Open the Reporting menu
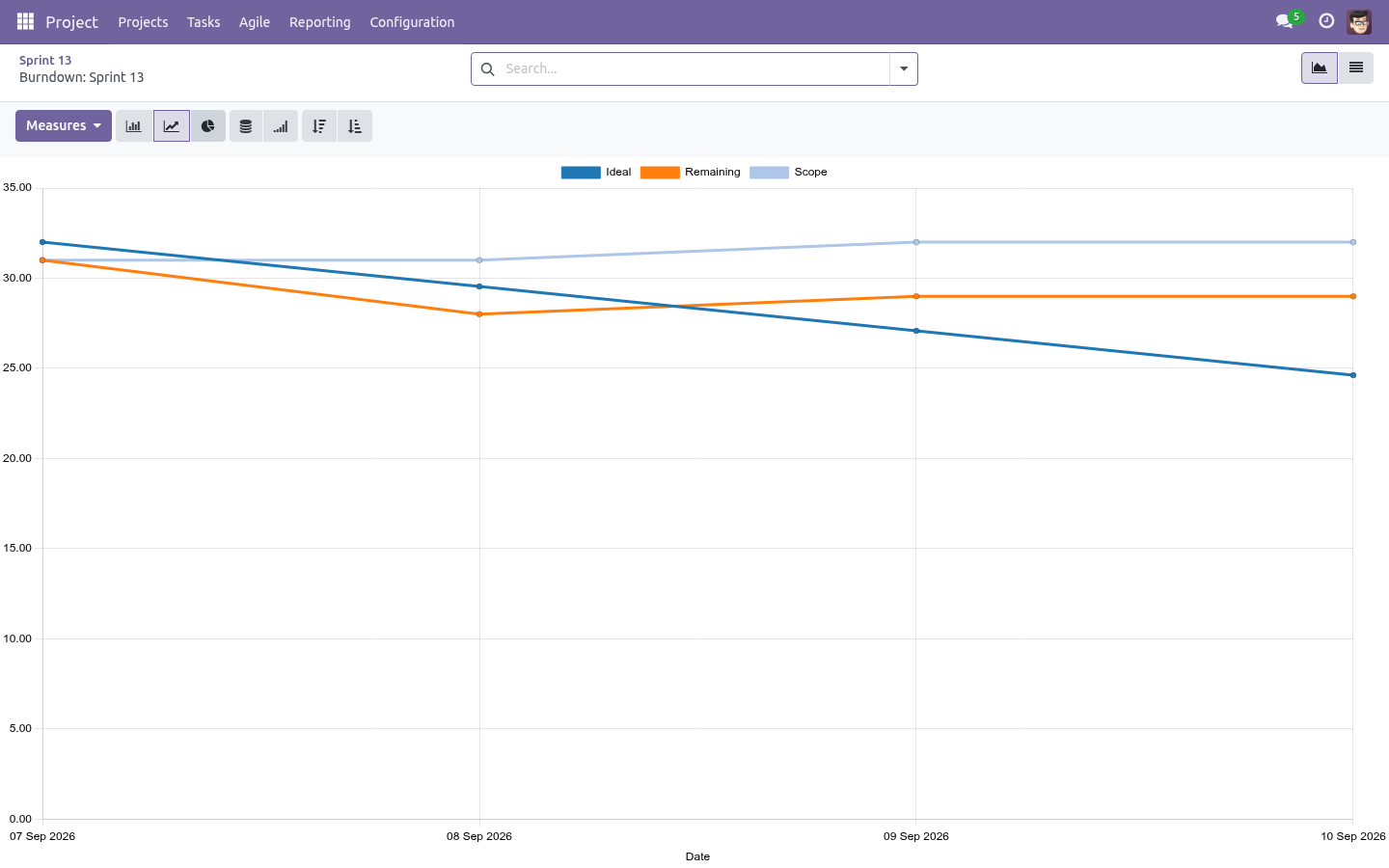 coord(320,22)
